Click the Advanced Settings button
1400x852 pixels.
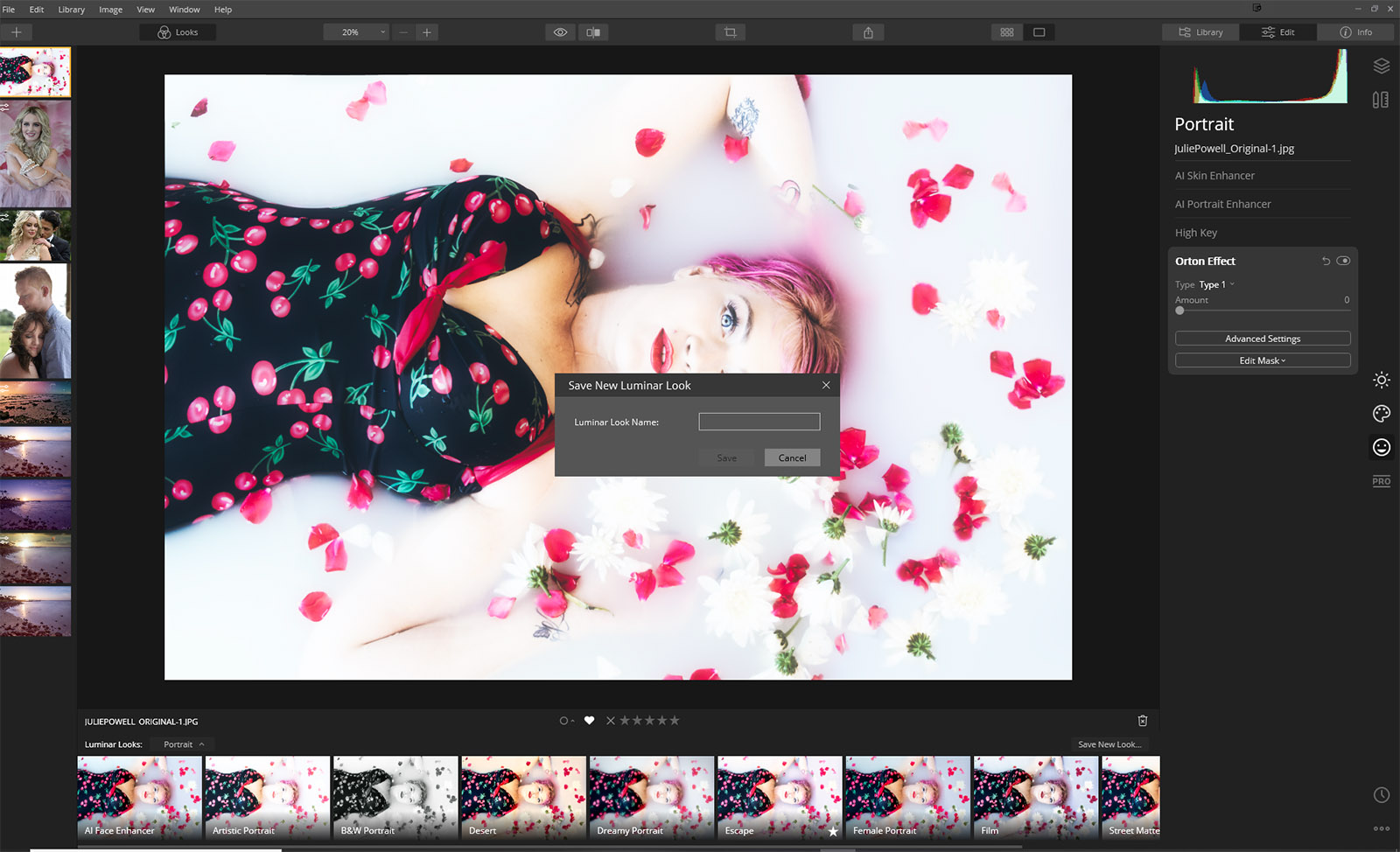pos(1262,339)
